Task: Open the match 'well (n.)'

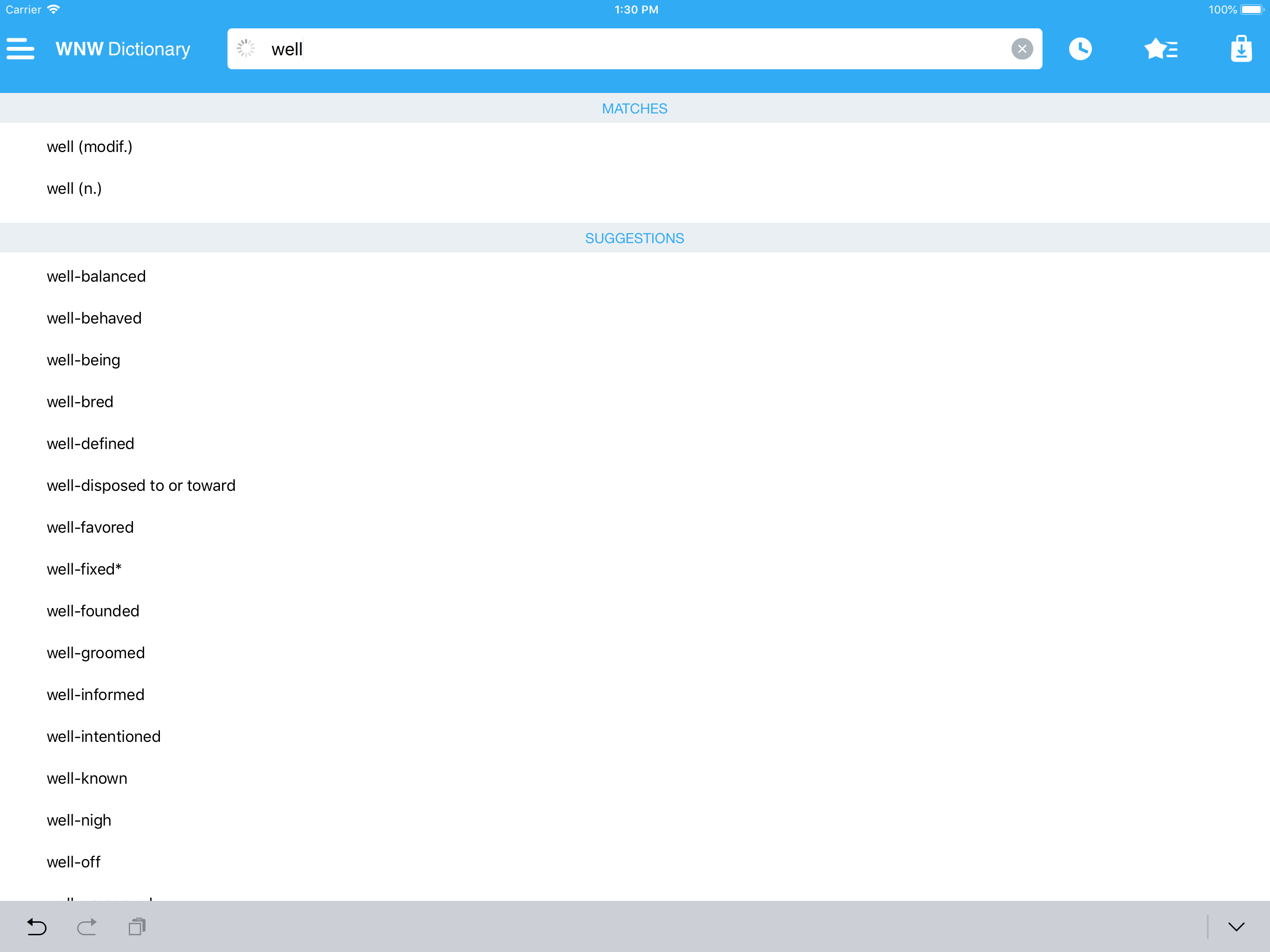Action: click(635, 189)
